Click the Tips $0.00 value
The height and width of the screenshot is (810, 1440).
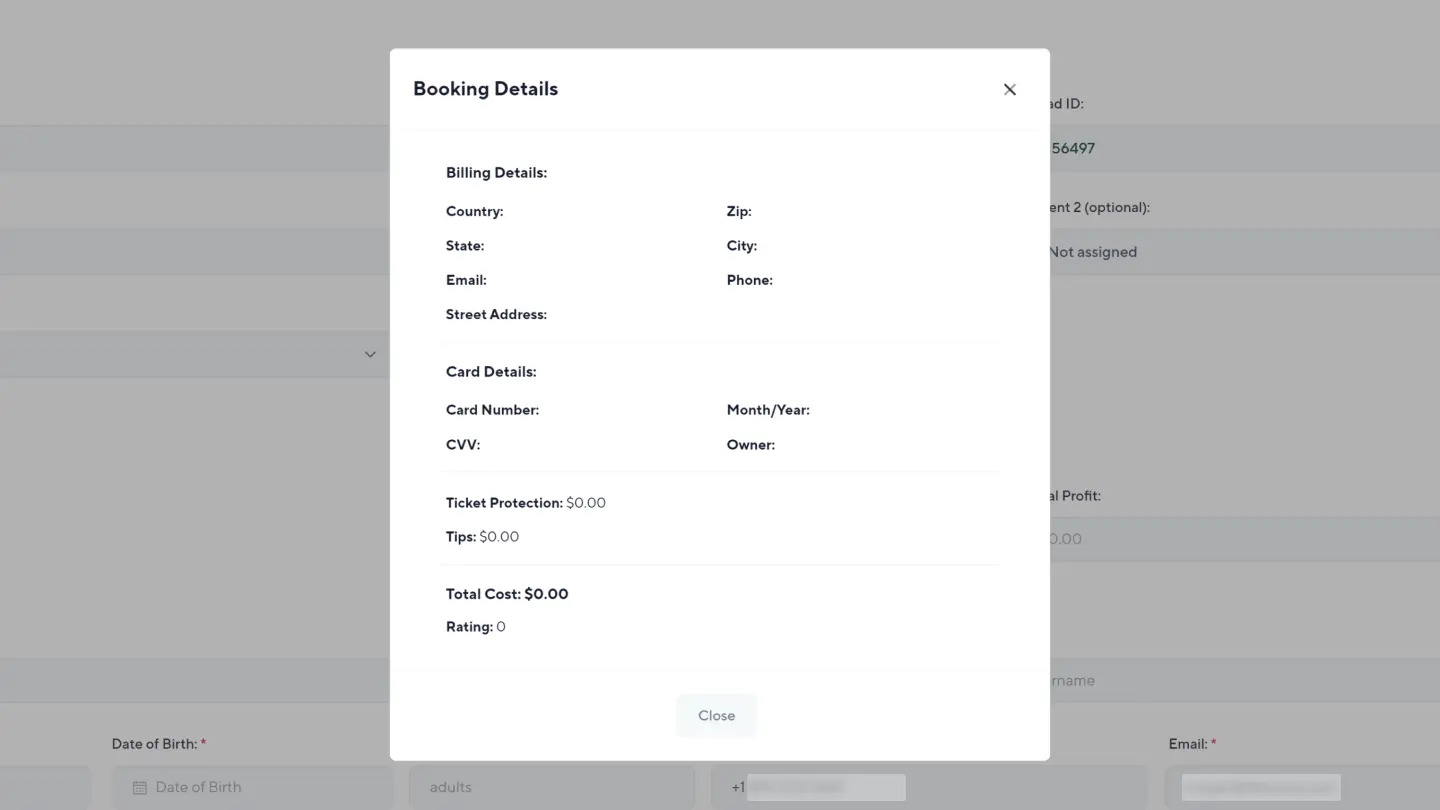pos(499,537)
